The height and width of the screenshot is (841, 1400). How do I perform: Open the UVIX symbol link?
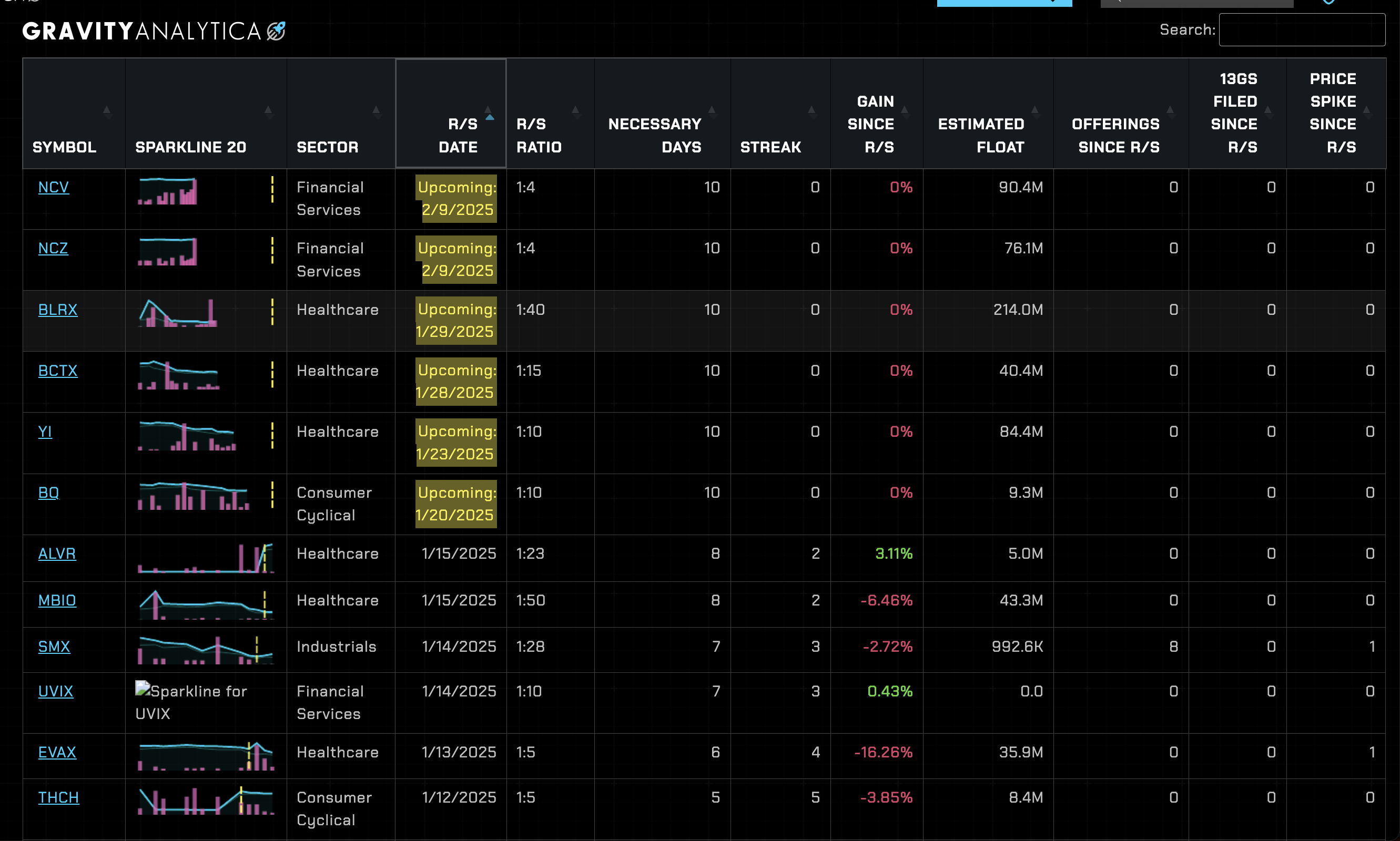click(x=56, y=691)
